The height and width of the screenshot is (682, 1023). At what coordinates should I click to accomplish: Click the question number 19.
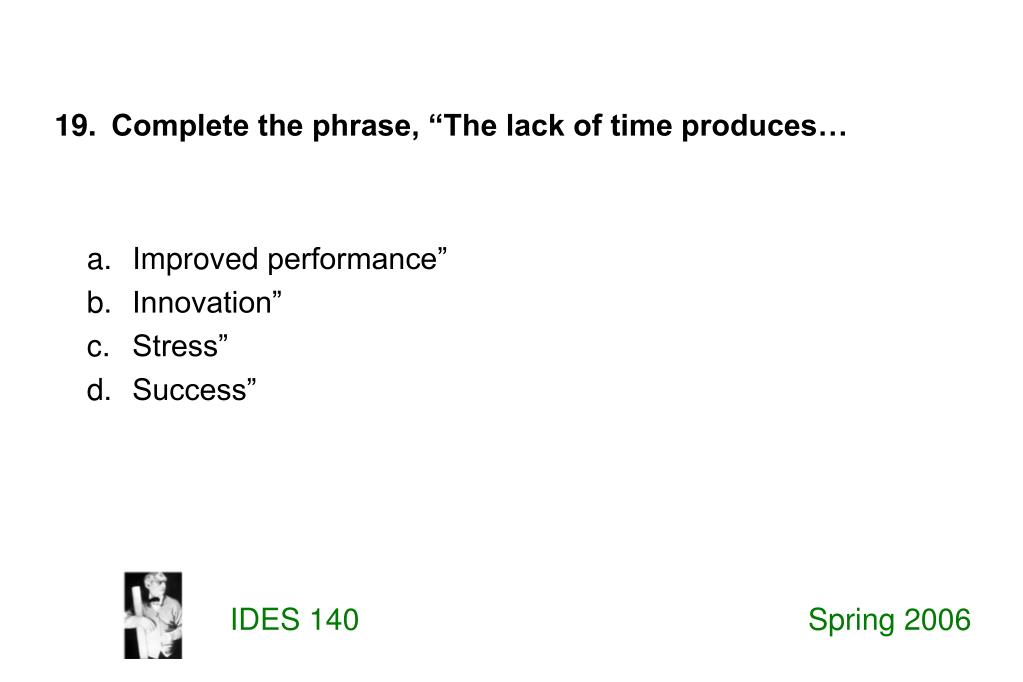[x=75, y=126]
